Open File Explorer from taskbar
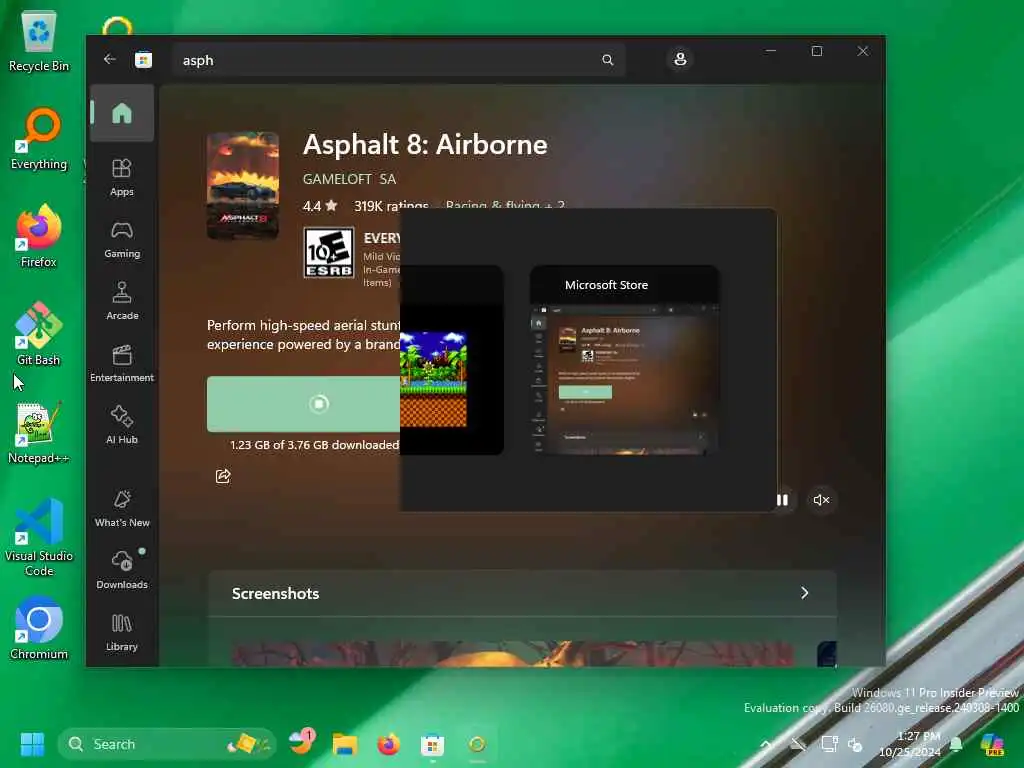The height and width of the screenshot is (768, 1024). coord(345,744)
